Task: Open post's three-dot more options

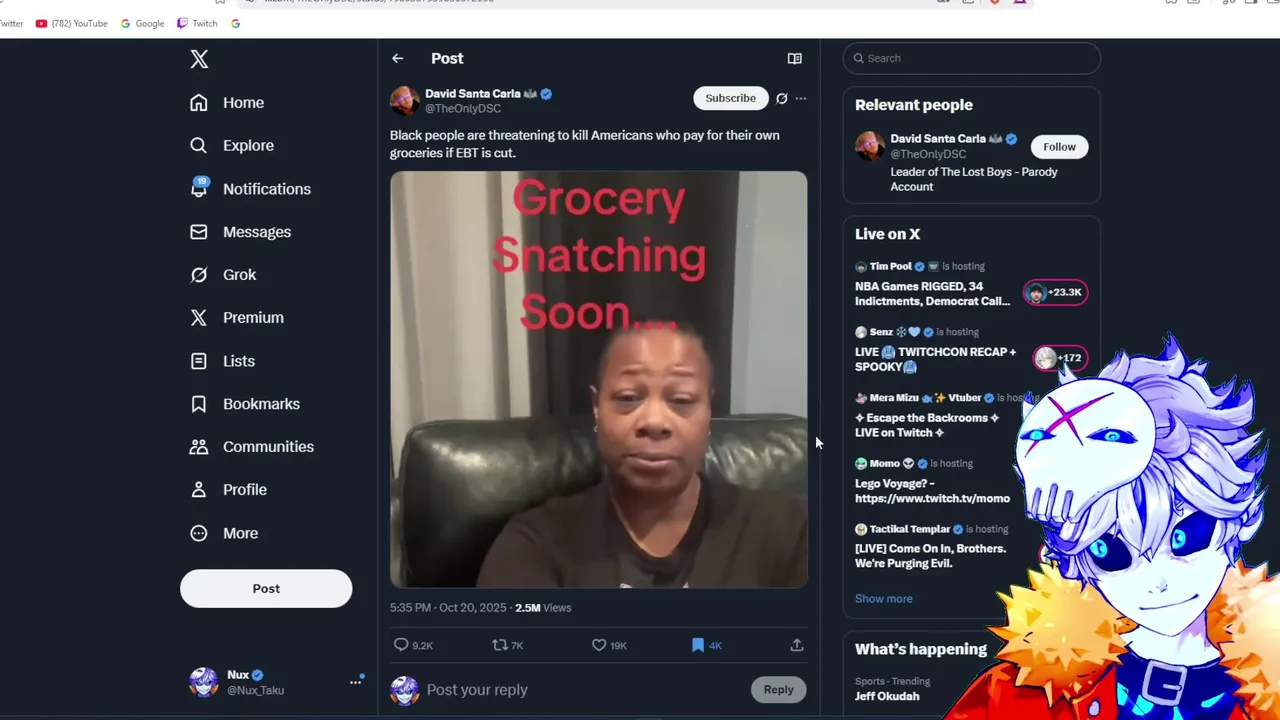Action: 800,98
